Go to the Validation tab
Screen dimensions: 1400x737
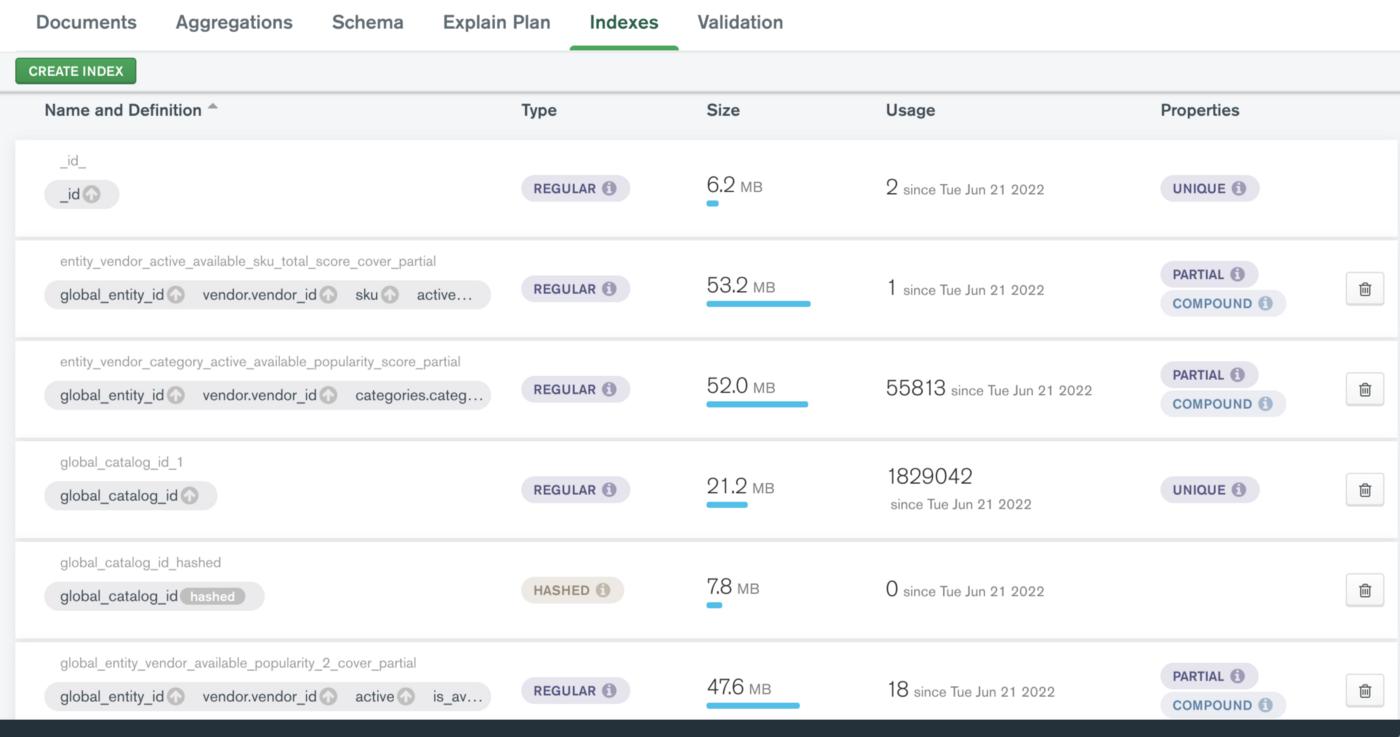(x=740, y=22)
